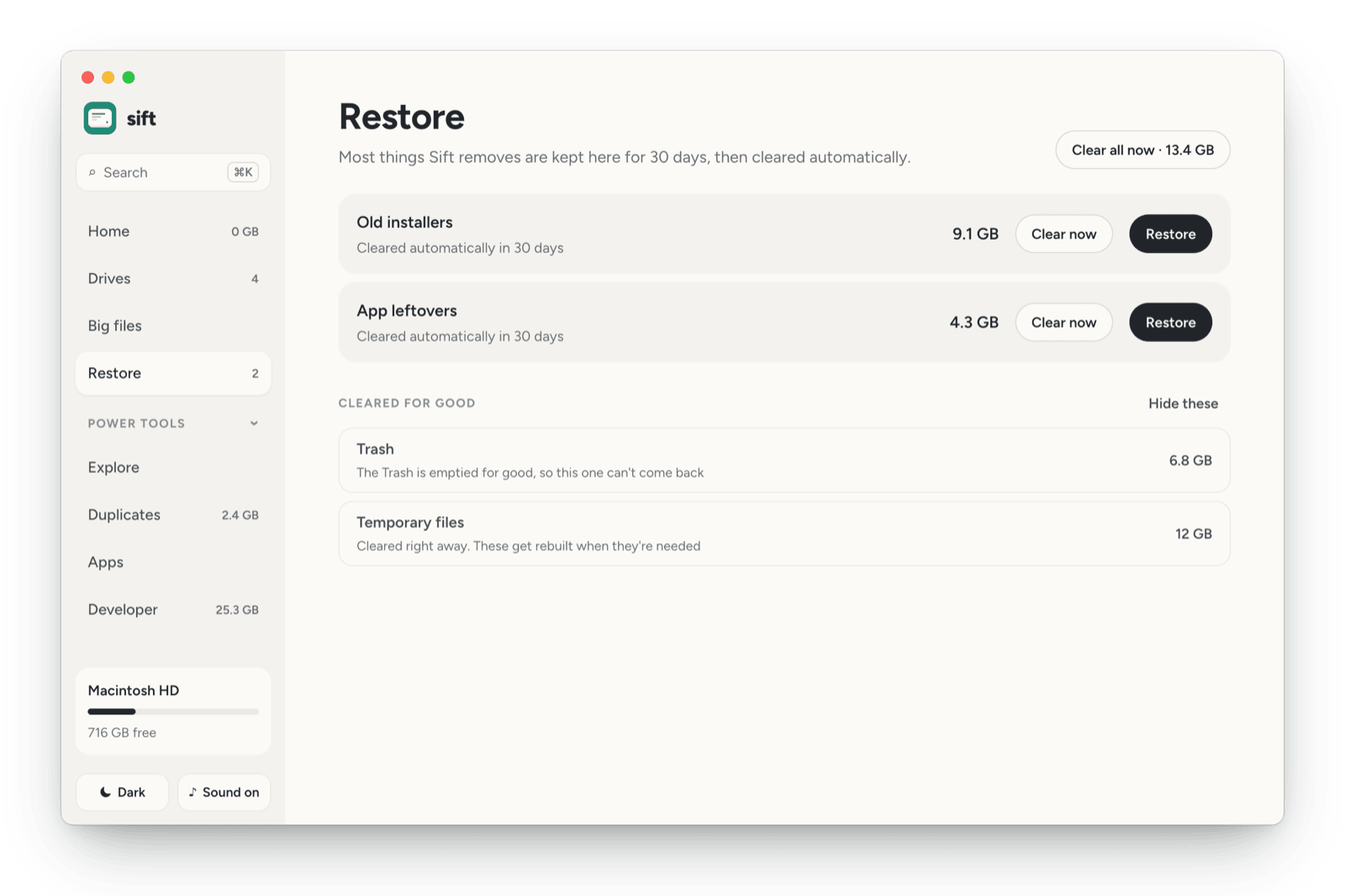Viewport: 1345px width, 896px height.
Task: Click the Macintosh HD drive name
Action: point(134,690)
